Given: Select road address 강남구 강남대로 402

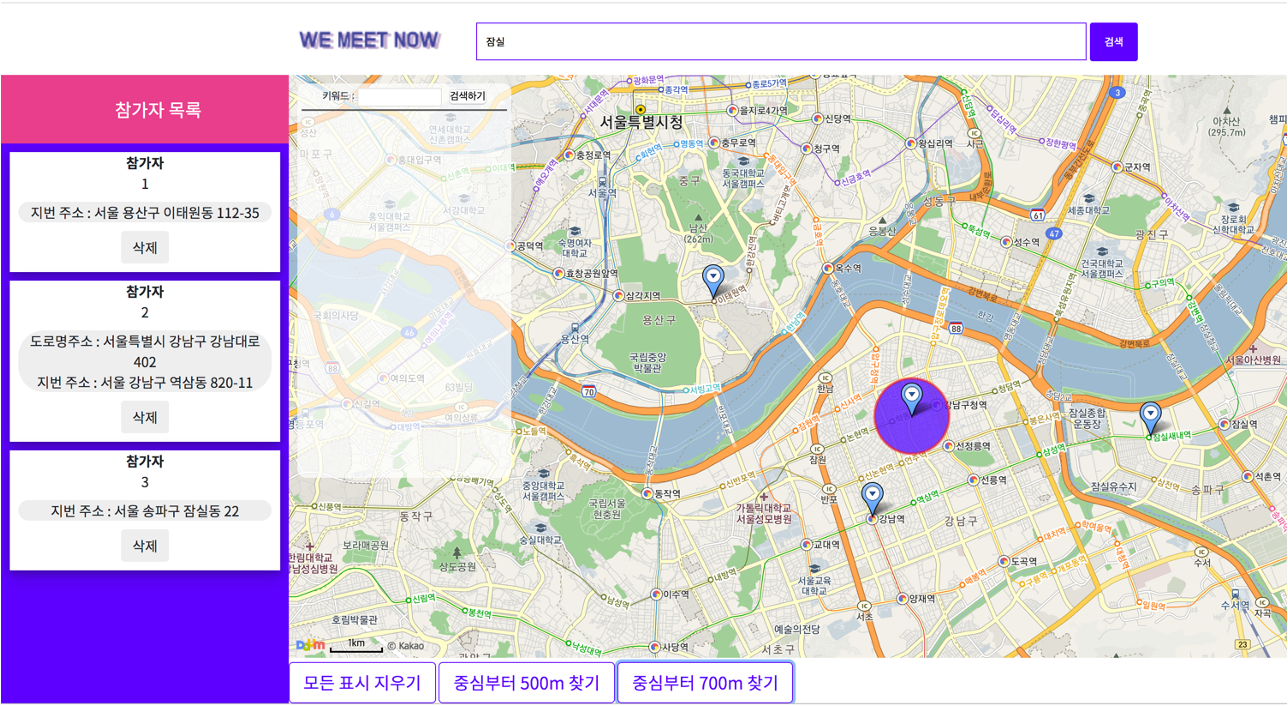Looking at the screenshot, I should click(145, 351).
